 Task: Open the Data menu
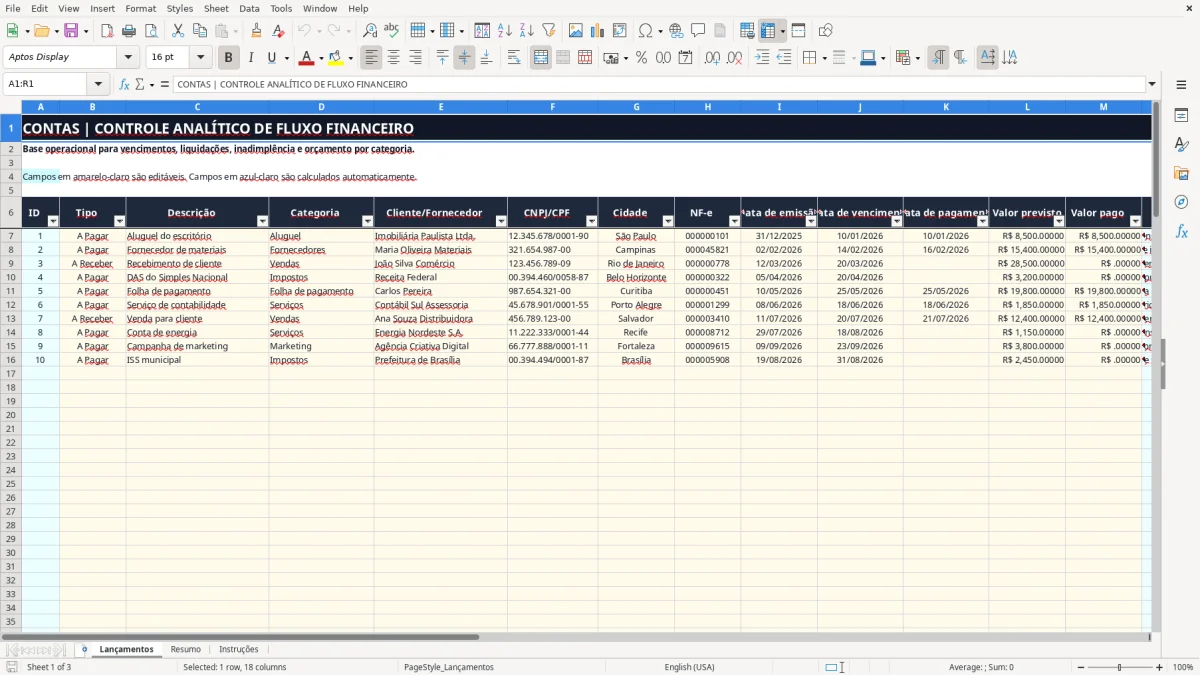click(249, 8)
